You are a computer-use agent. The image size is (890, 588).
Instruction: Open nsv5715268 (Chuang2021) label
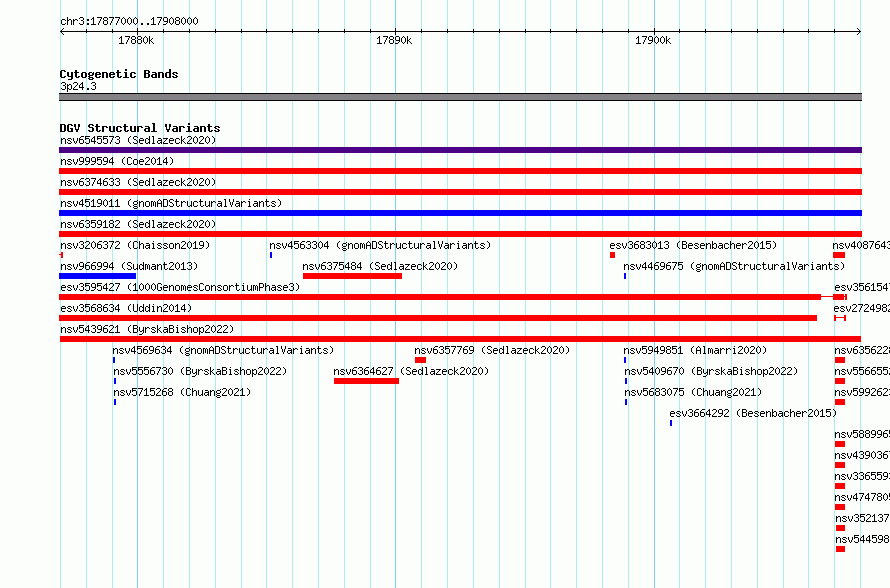tap(182, 392)
